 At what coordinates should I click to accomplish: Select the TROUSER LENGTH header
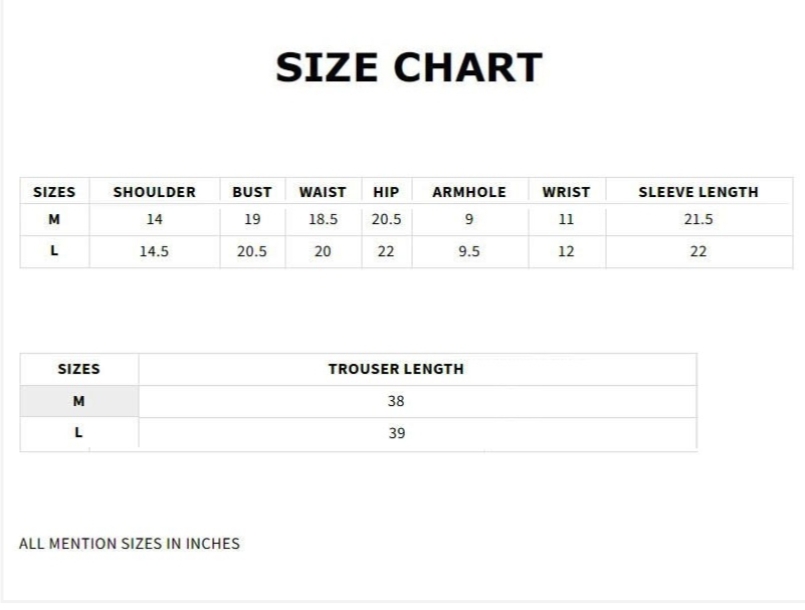tap(396, 369)
